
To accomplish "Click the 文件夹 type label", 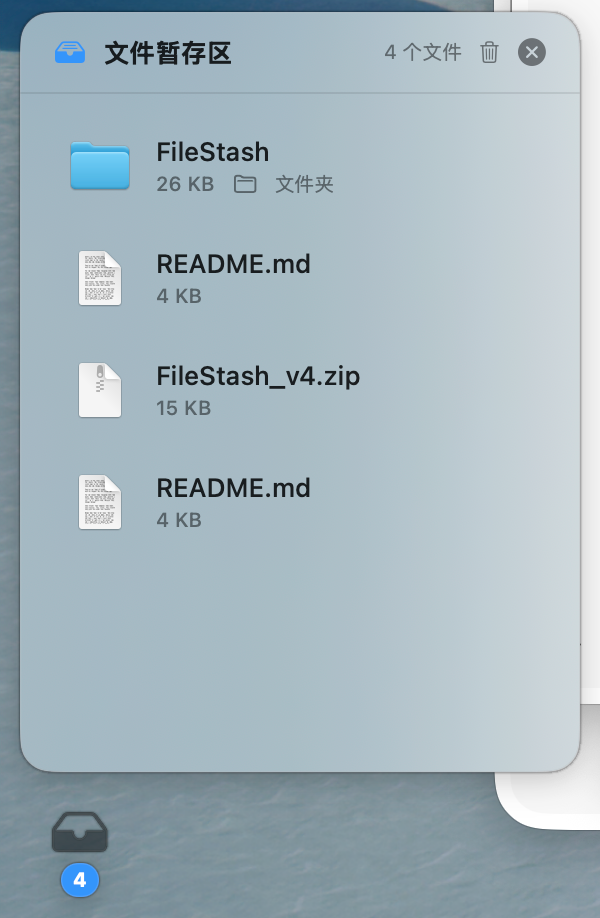I will pos(304,184).
